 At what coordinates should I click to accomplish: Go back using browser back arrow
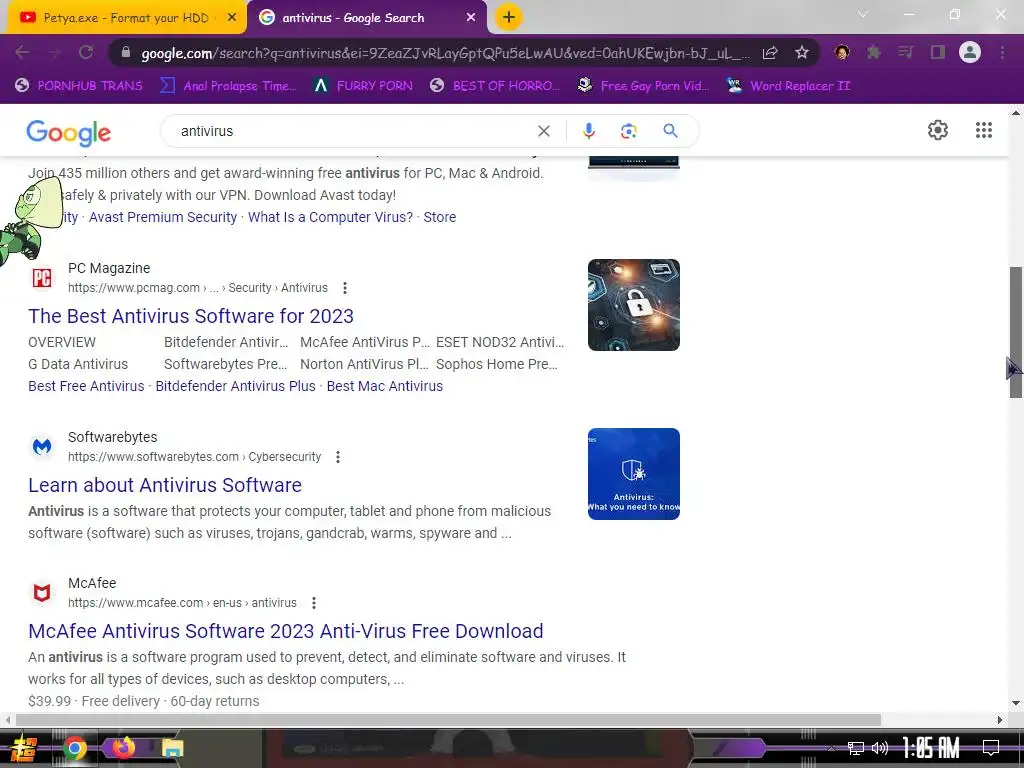coord(22,52)
